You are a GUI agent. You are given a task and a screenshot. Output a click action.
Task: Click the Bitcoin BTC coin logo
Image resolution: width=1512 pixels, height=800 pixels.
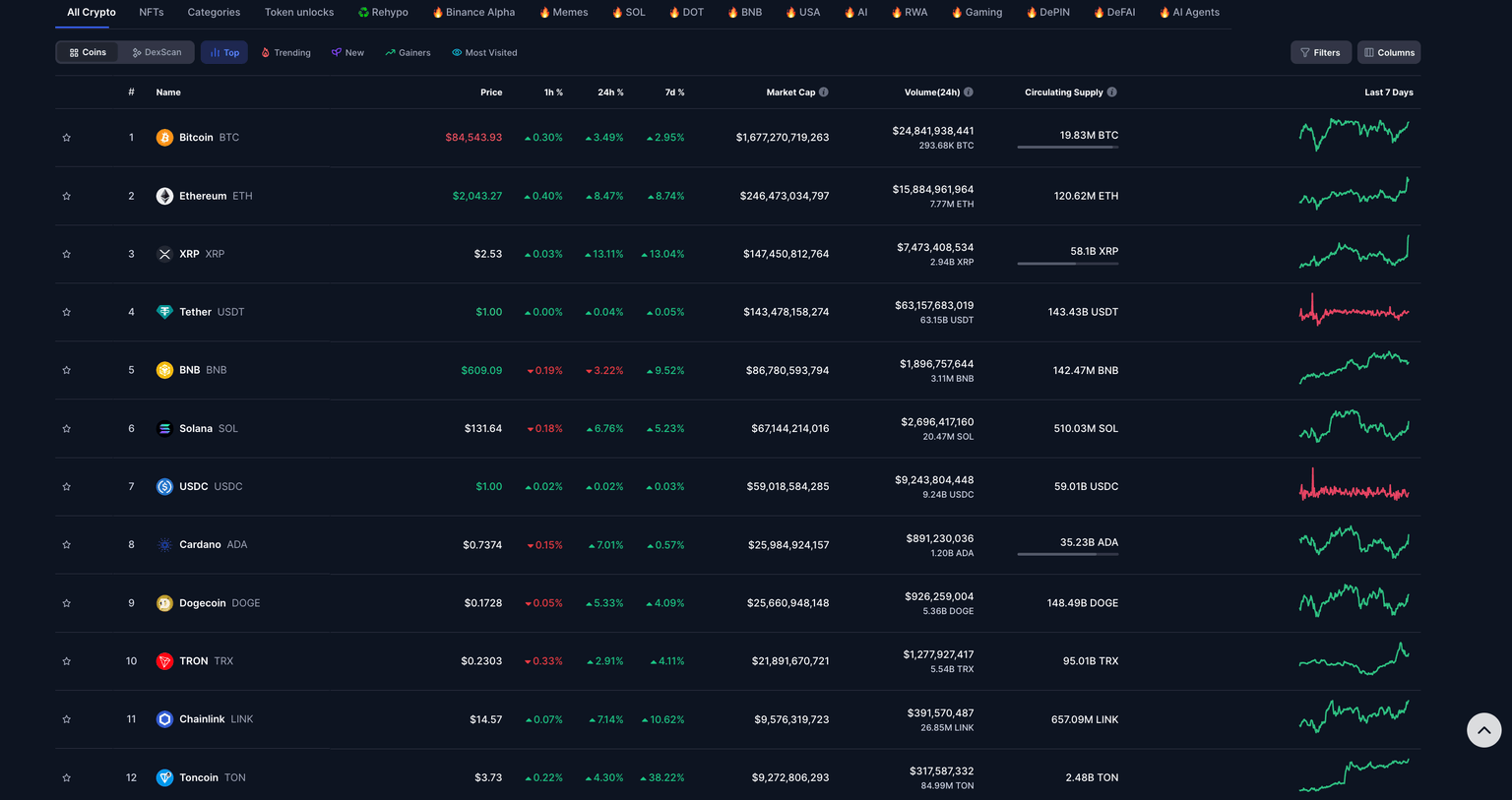(x=163, y=137)
